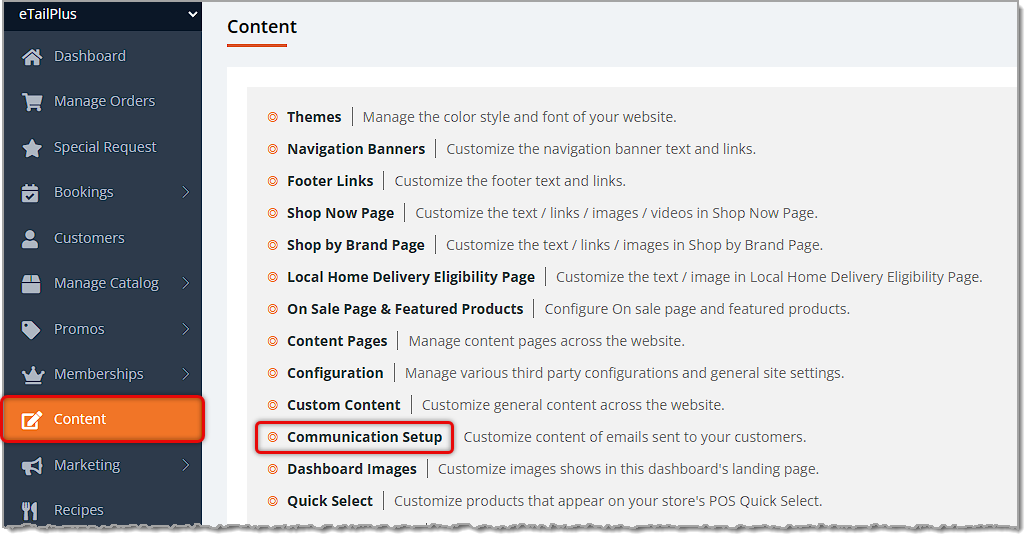Click text 'Manage the color style and font of your website.'
The width and height of the screenshot is (1029, 542).
pos(519,117)
